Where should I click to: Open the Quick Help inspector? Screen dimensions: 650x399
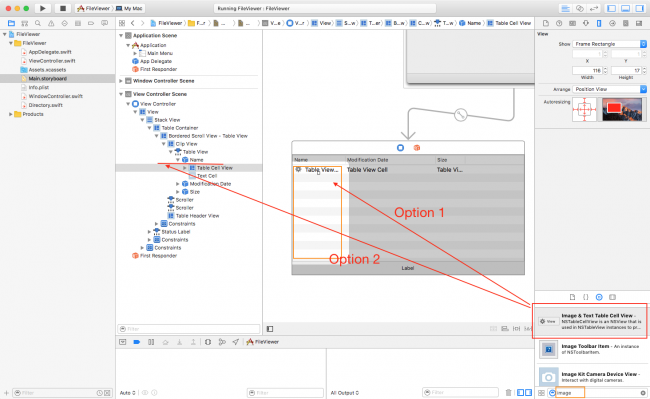(x=559, y=23)
